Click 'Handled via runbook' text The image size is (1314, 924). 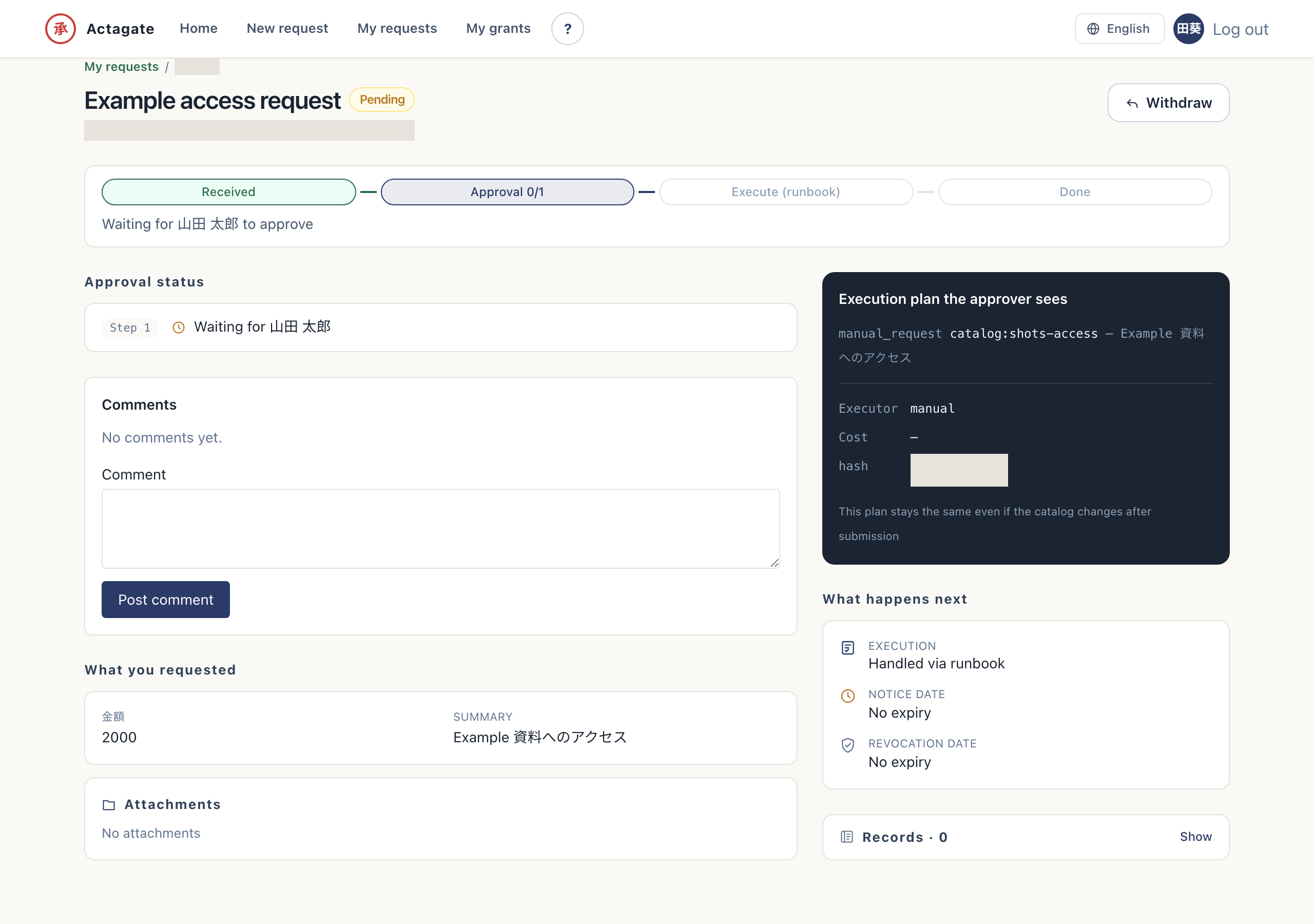tap(936, 664)
